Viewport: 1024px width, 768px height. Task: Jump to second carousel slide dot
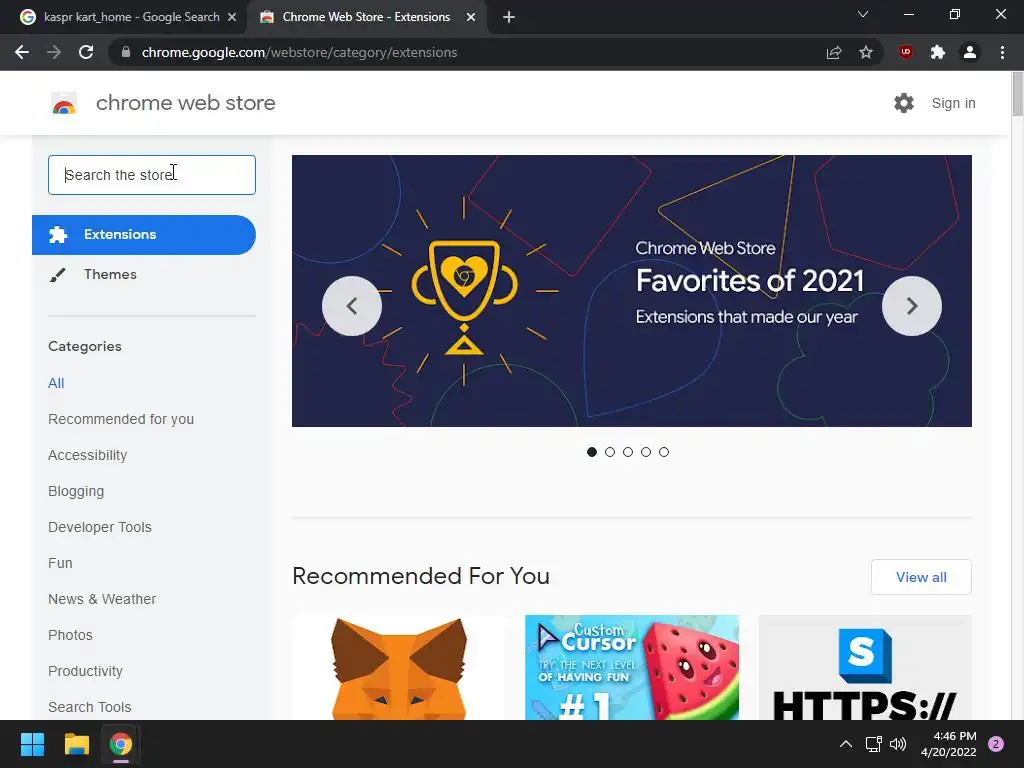point(610,452)
